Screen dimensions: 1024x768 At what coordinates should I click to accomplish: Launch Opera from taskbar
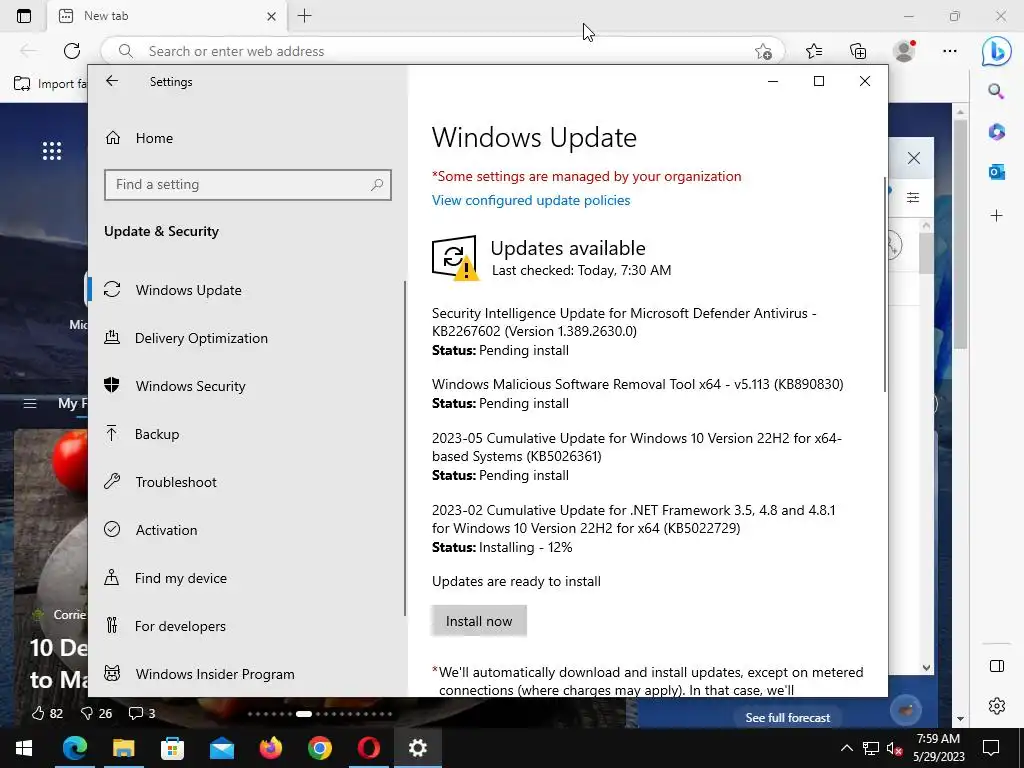point(368,748)
